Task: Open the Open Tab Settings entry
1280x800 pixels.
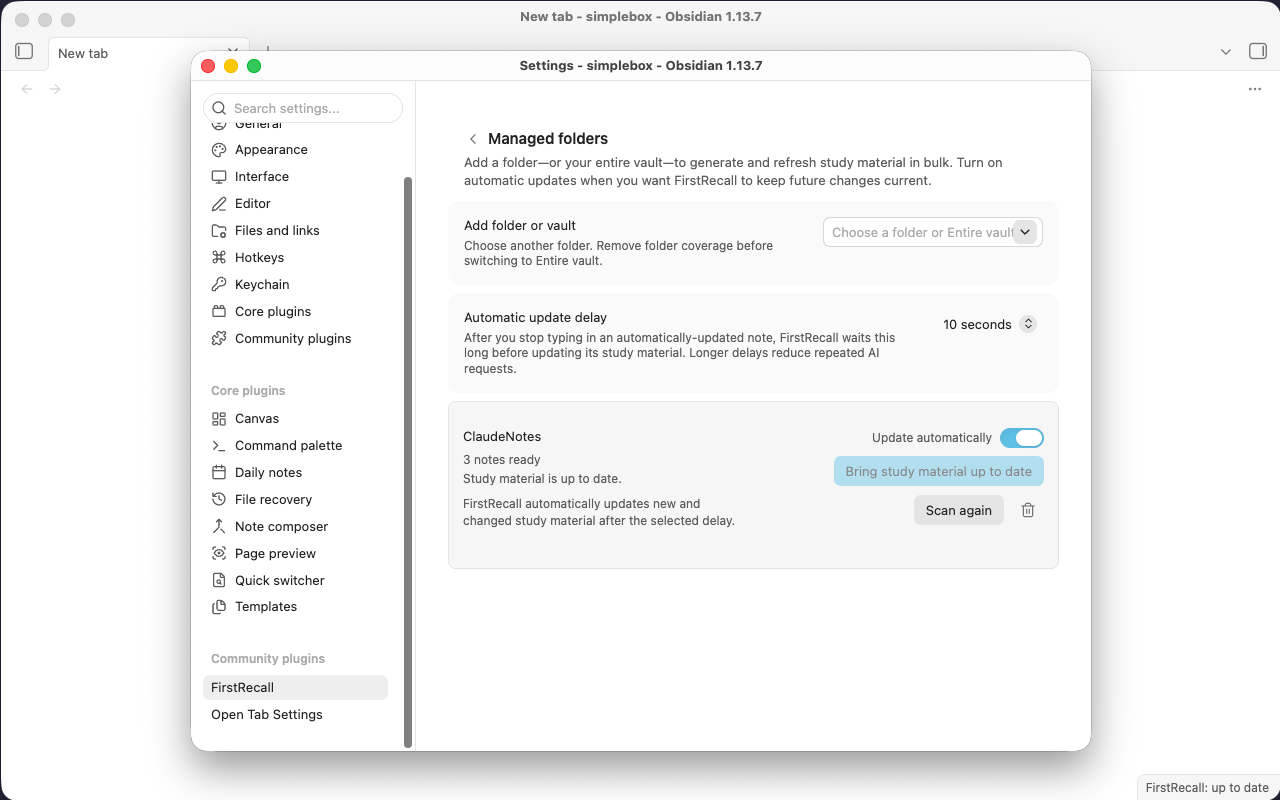Action: (295, 715)
